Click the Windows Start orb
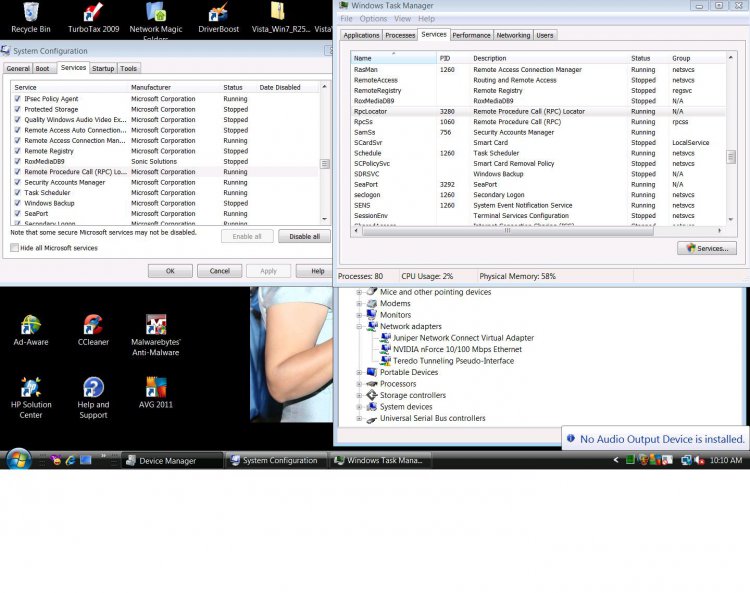The width and height of the screenshot is (750, 593). (18, 460)
